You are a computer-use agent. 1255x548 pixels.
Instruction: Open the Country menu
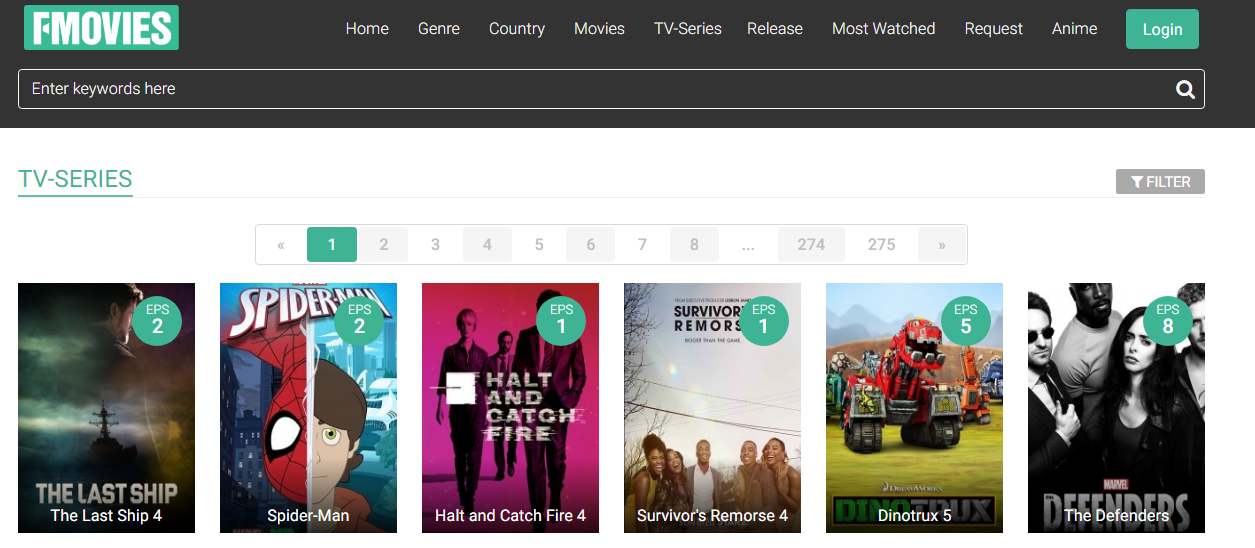pyautogui.click(x=517, y=29)
